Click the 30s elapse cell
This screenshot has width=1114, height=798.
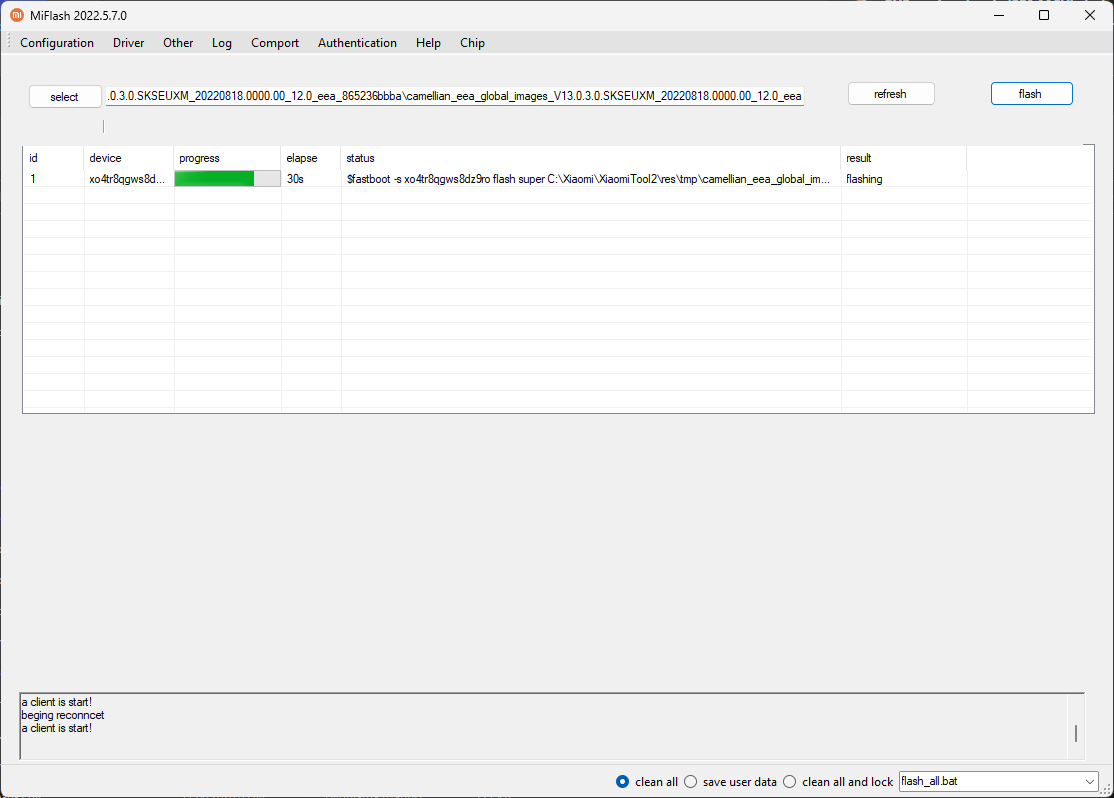tap(310, 179)
